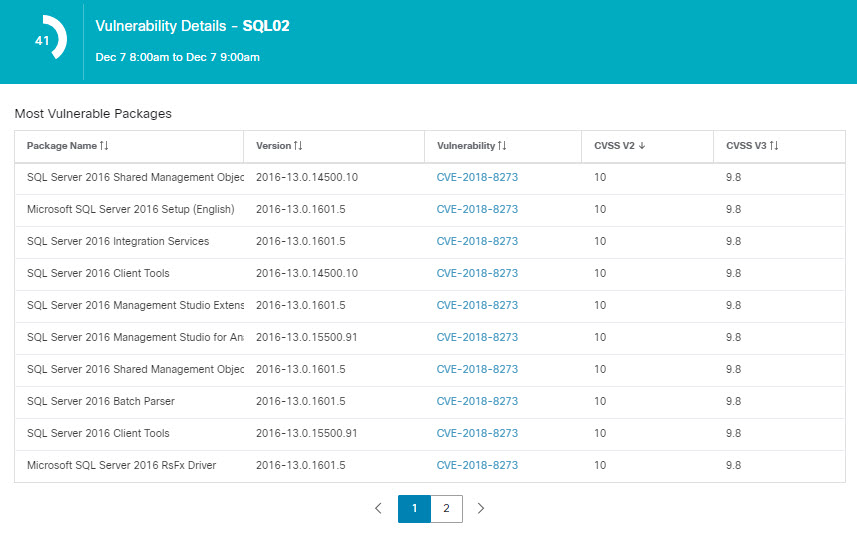Click date range 'Dec 7 8:00am to Dec 7 9:00am'
The image size is (857, 547).
coord(178,57)
